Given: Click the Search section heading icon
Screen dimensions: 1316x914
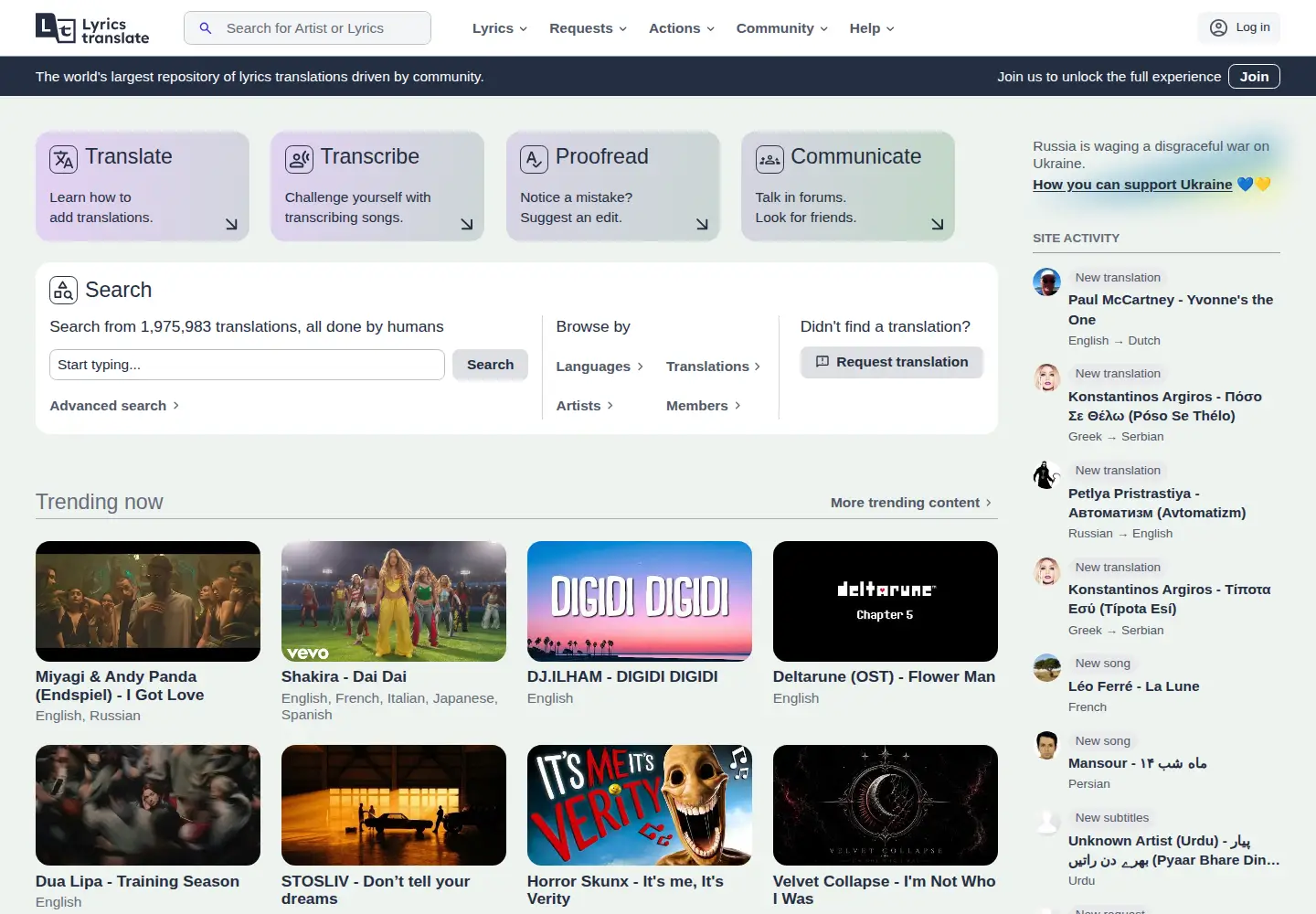Looking at the screenshot, I should 63,290.
